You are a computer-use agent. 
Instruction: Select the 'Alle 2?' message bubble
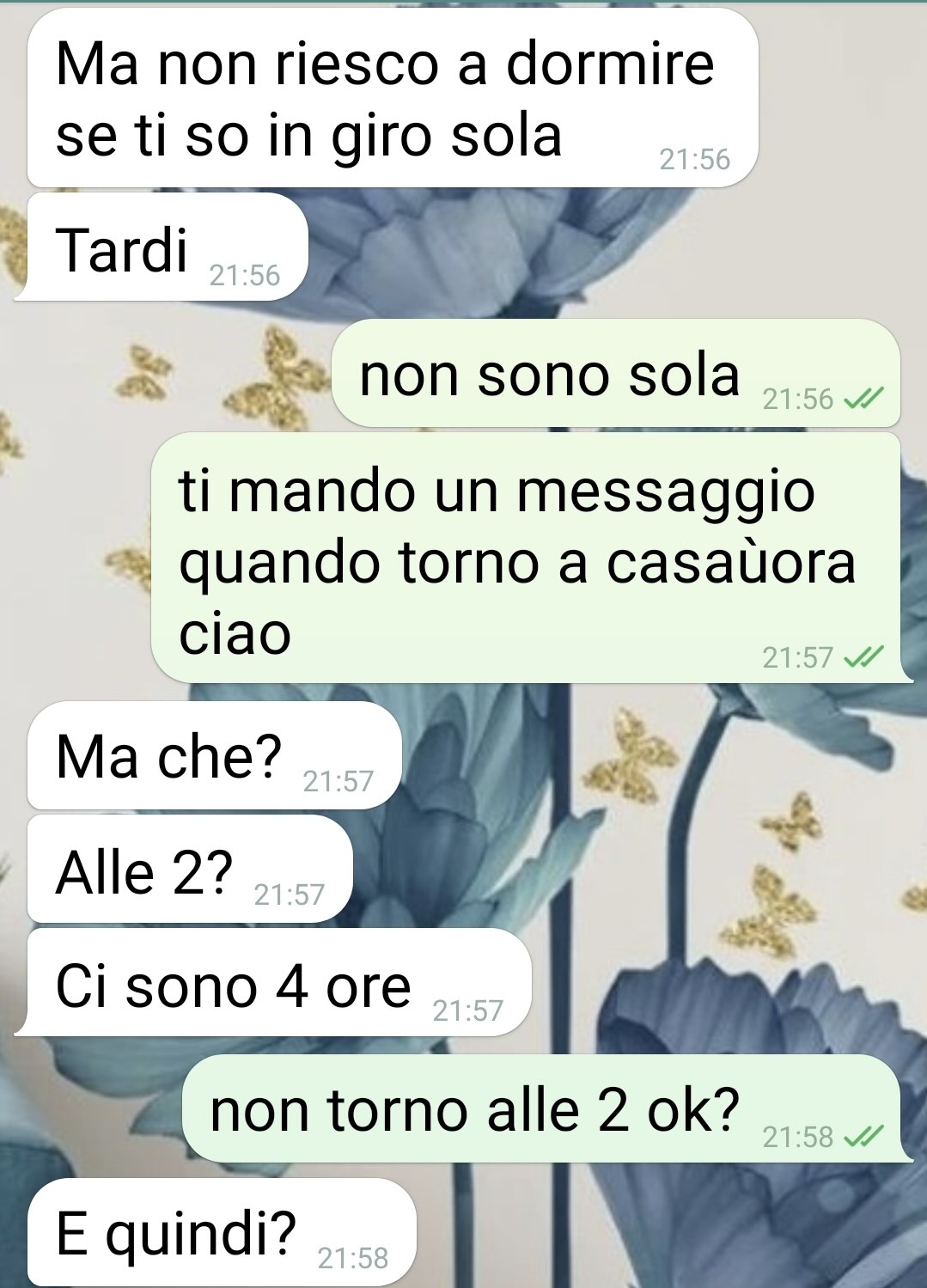(x=190, y=869)
